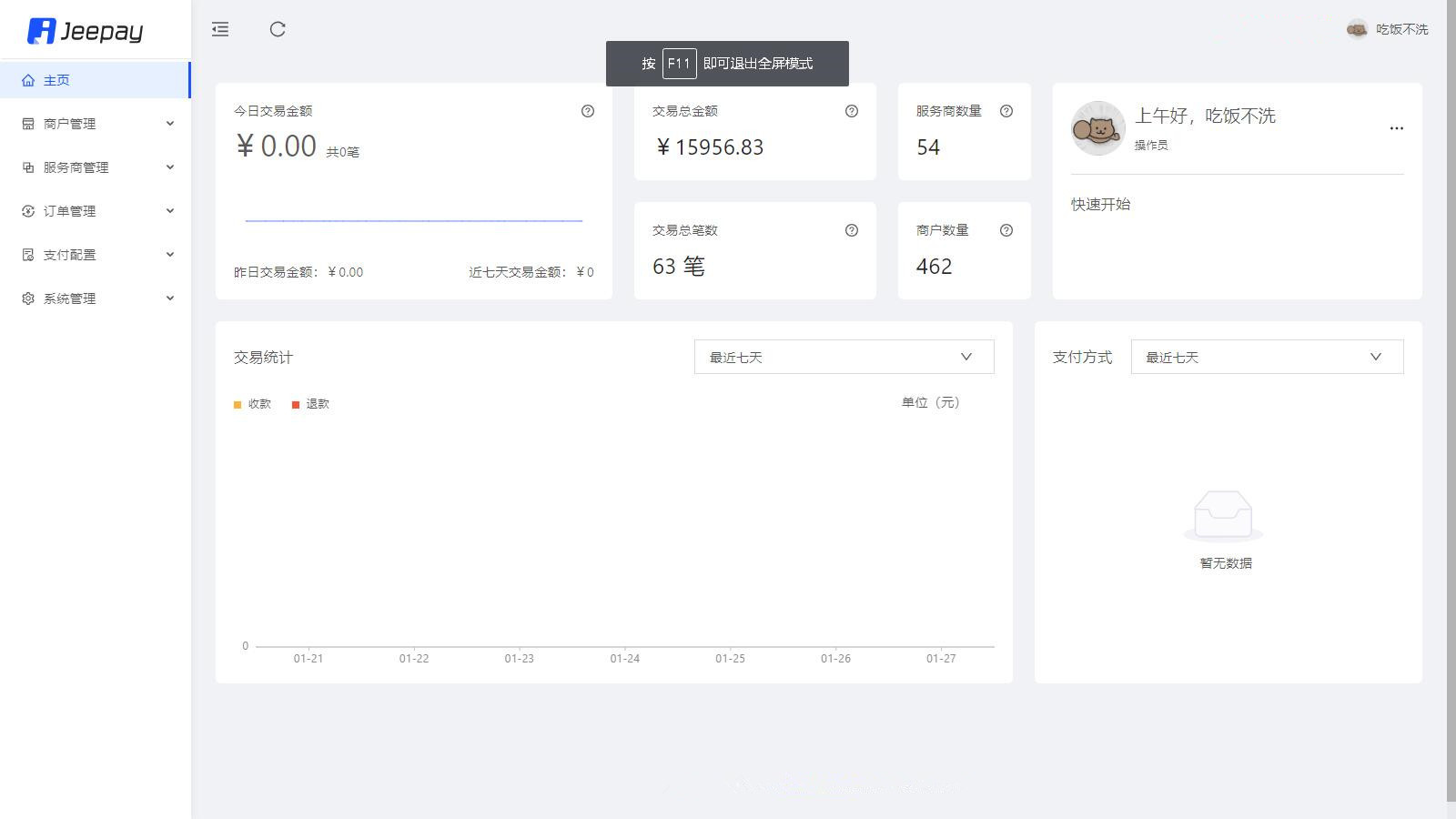The height and width of the screenshot is (819, 1456).
Task: Show help for 交易总笔数
Action: (852, 230)
